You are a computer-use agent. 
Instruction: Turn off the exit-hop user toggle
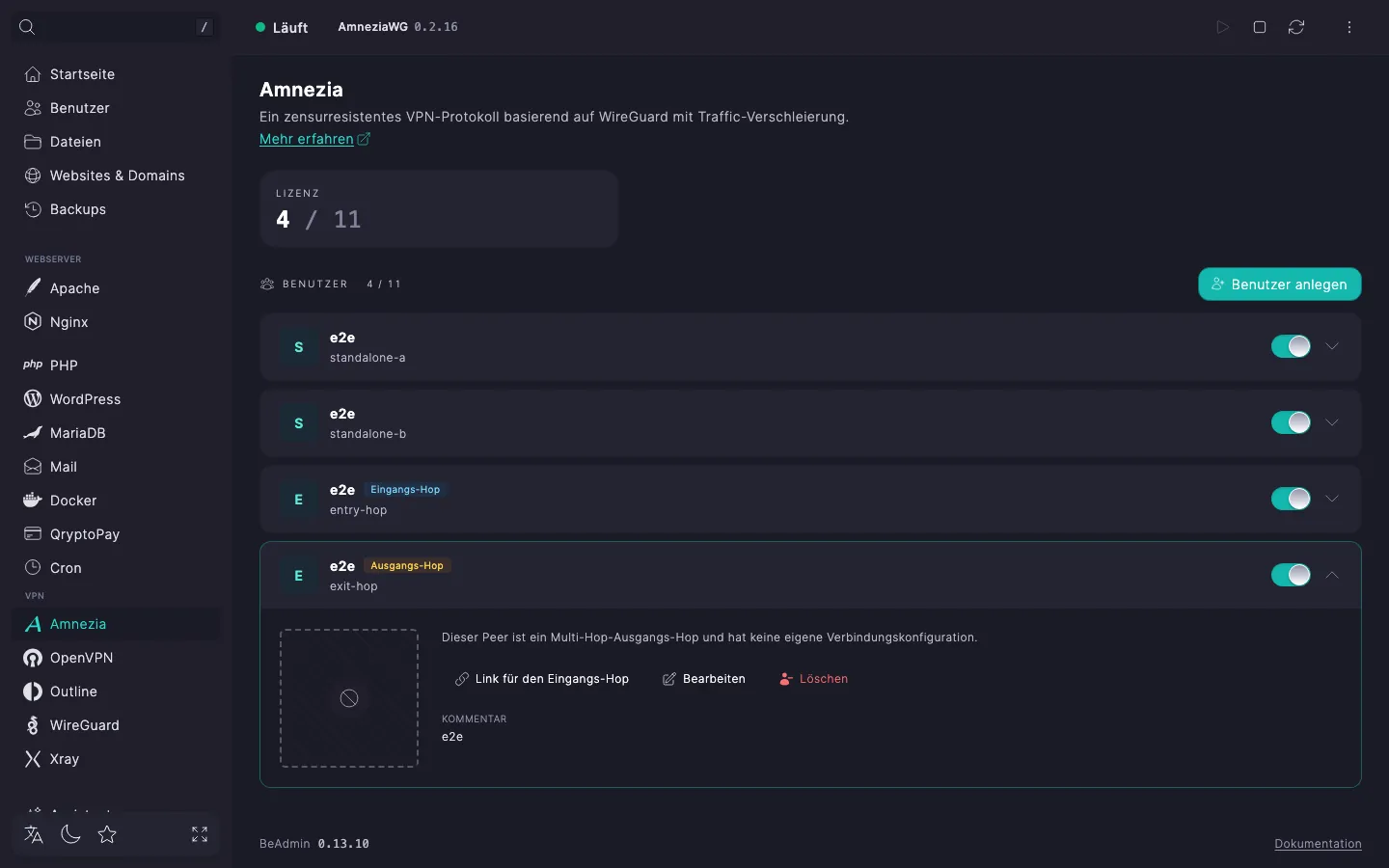1291,575
